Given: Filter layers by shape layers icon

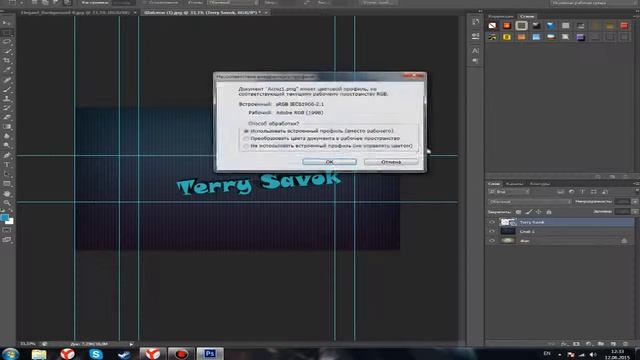Looking at the screenshot, I should [x=593, y=191].
